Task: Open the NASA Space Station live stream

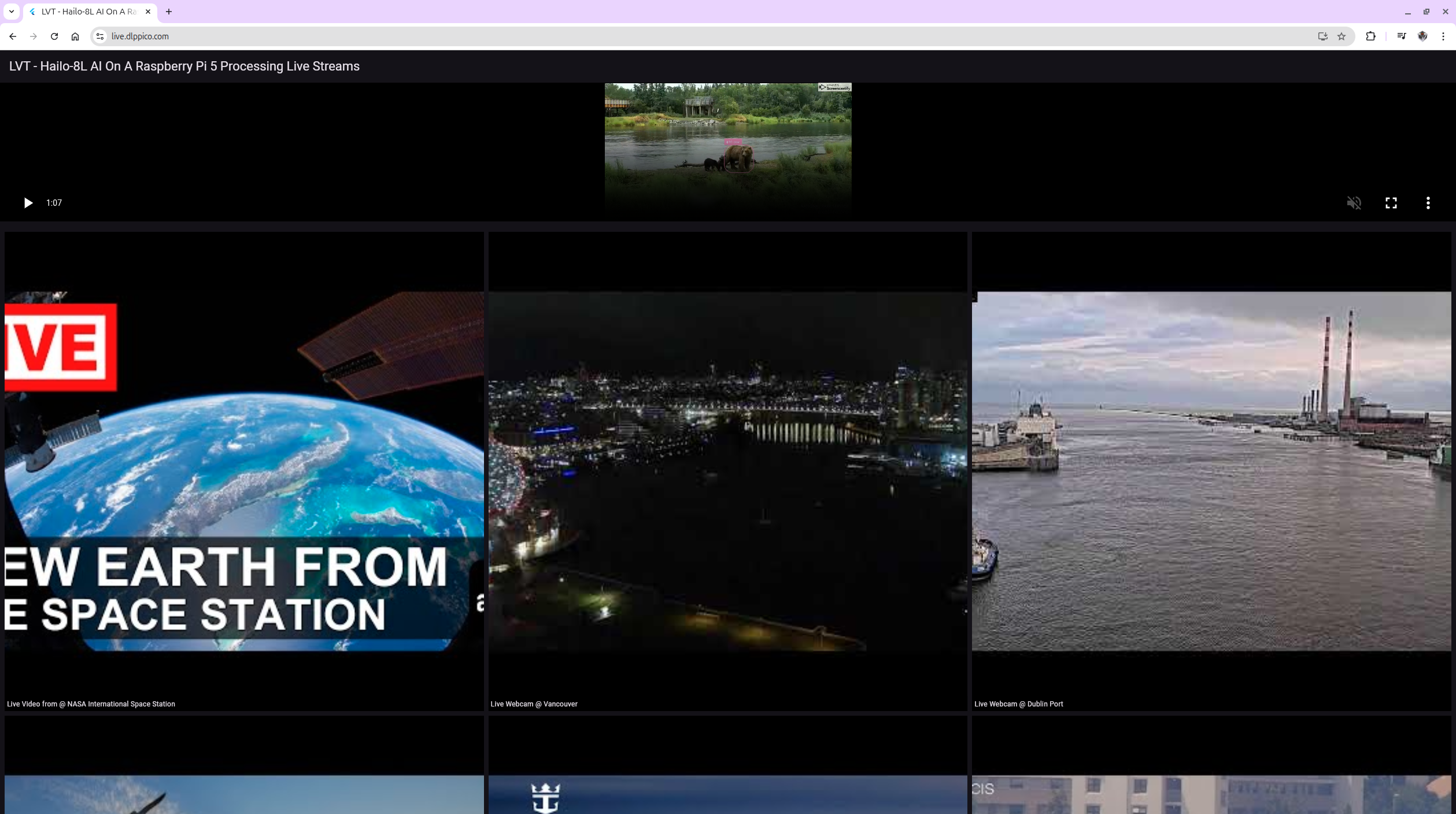Action: point(244,471)
